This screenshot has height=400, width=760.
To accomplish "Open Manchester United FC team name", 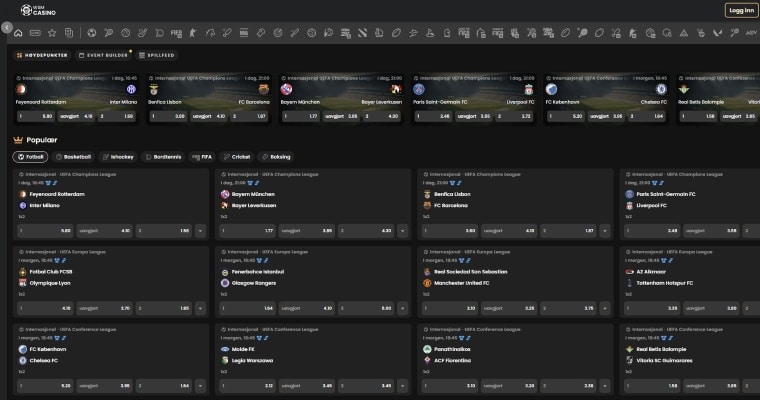I will [461, 283].
